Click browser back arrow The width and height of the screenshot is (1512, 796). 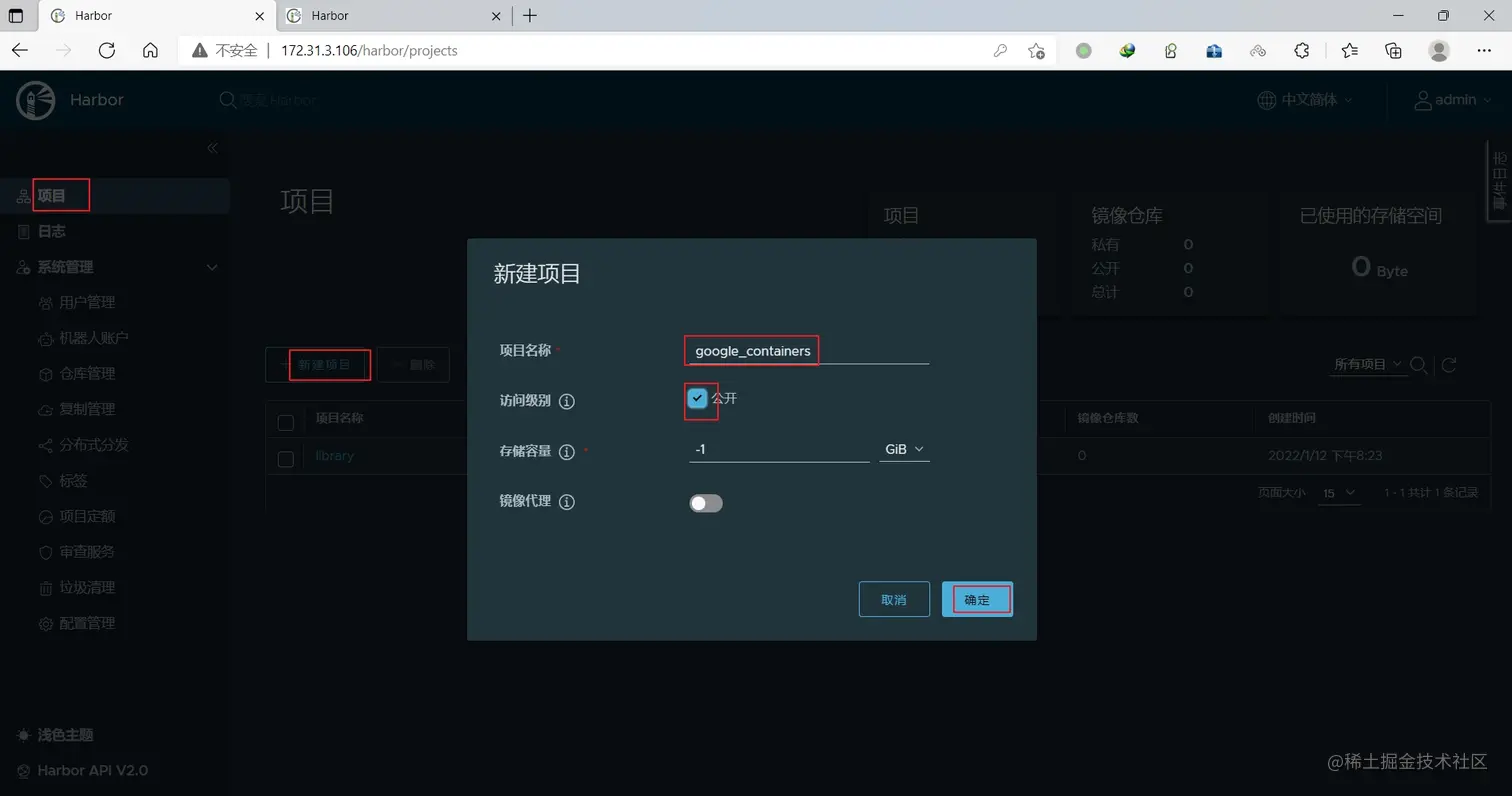(x=20, y=50)
